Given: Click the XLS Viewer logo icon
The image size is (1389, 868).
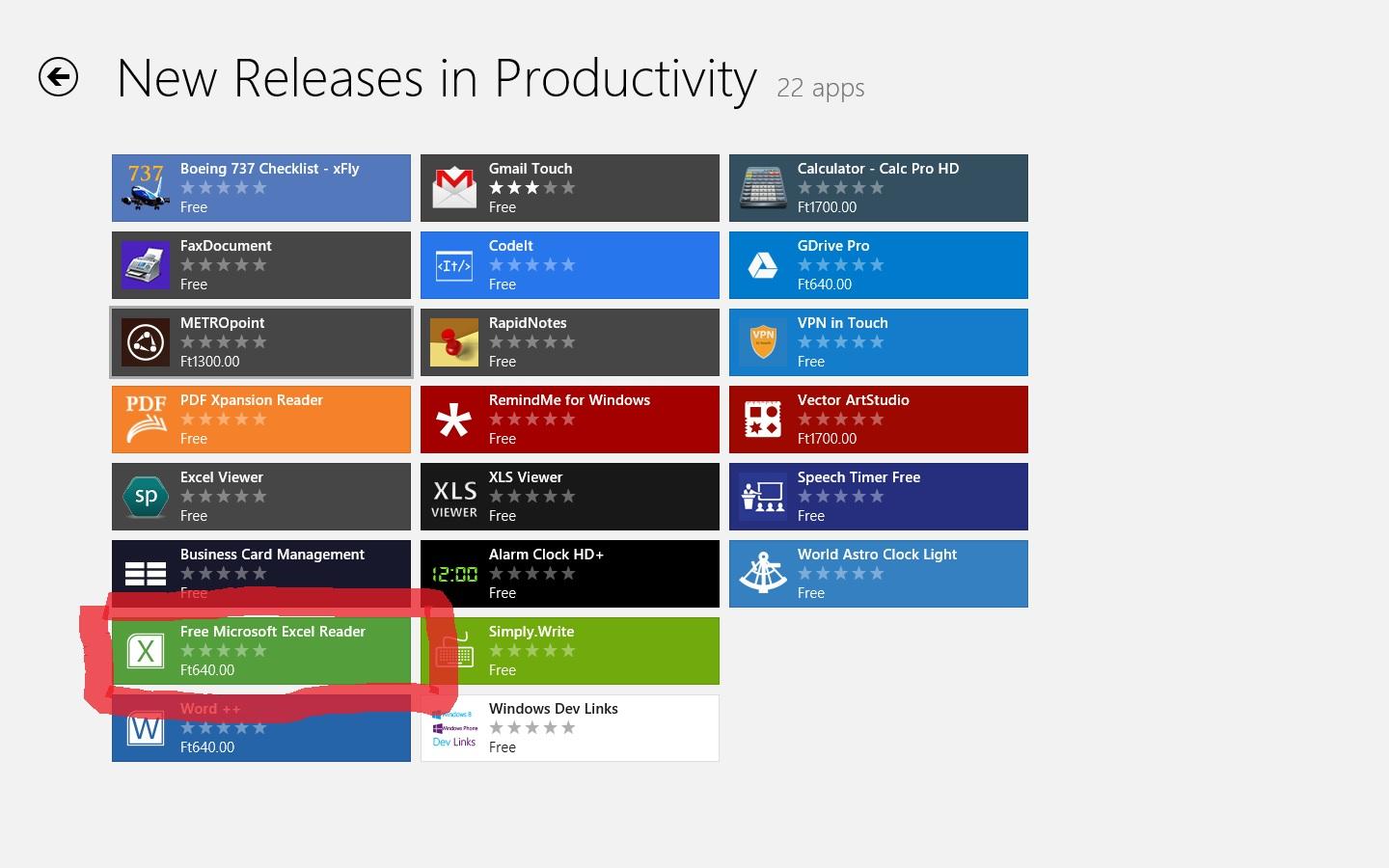Looking at the screenshot, I should tap(454, 497).
